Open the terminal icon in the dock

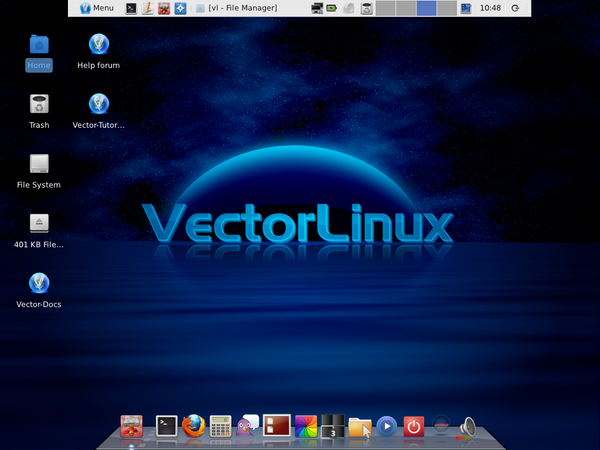pyautogui.click(x=166, y=427)
